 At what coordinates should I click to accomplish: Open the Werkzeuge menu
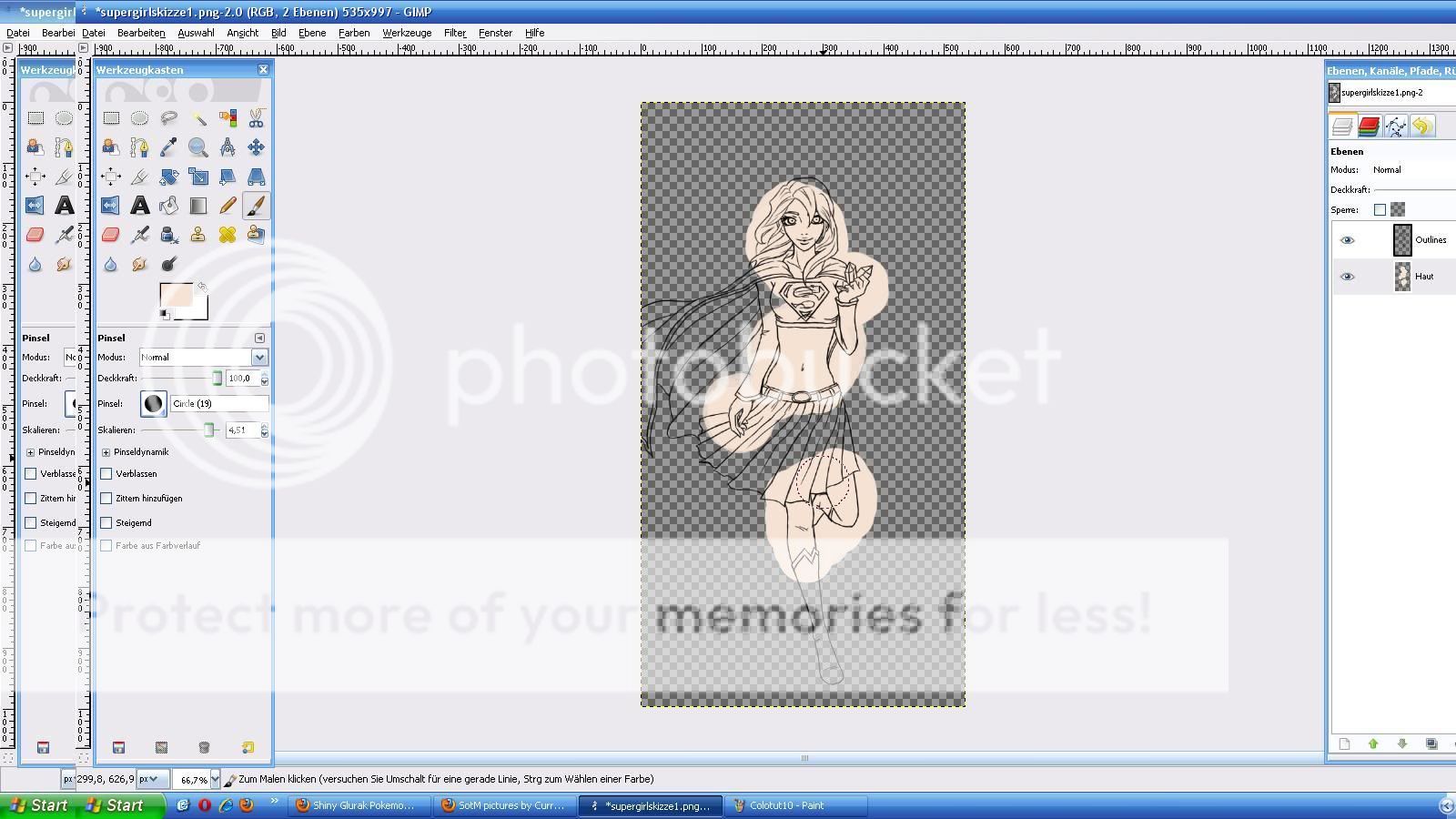pos(407,33)
